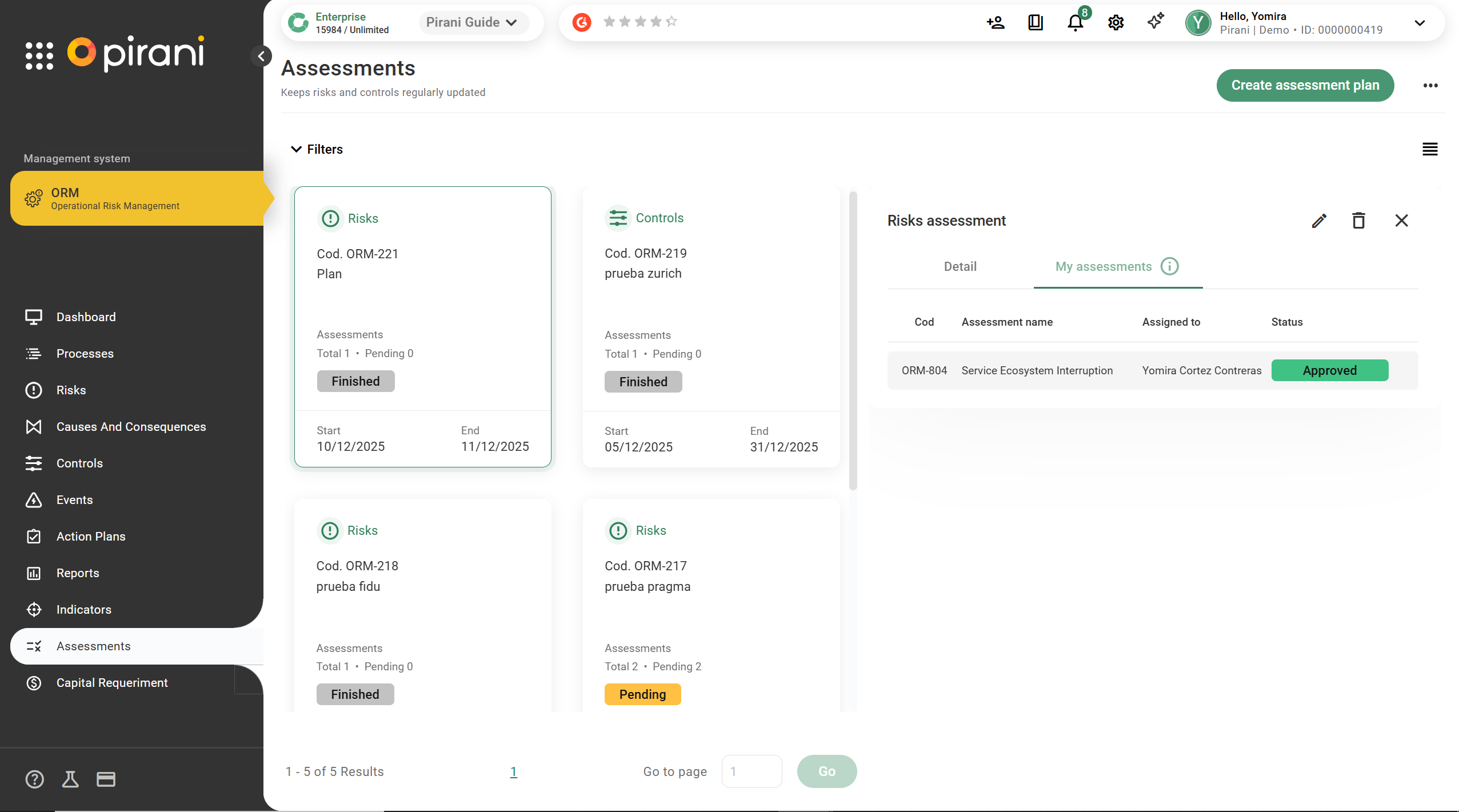Click Create assessment plan button
The height and width of the screenshot is (812, 1459).
1305,85
